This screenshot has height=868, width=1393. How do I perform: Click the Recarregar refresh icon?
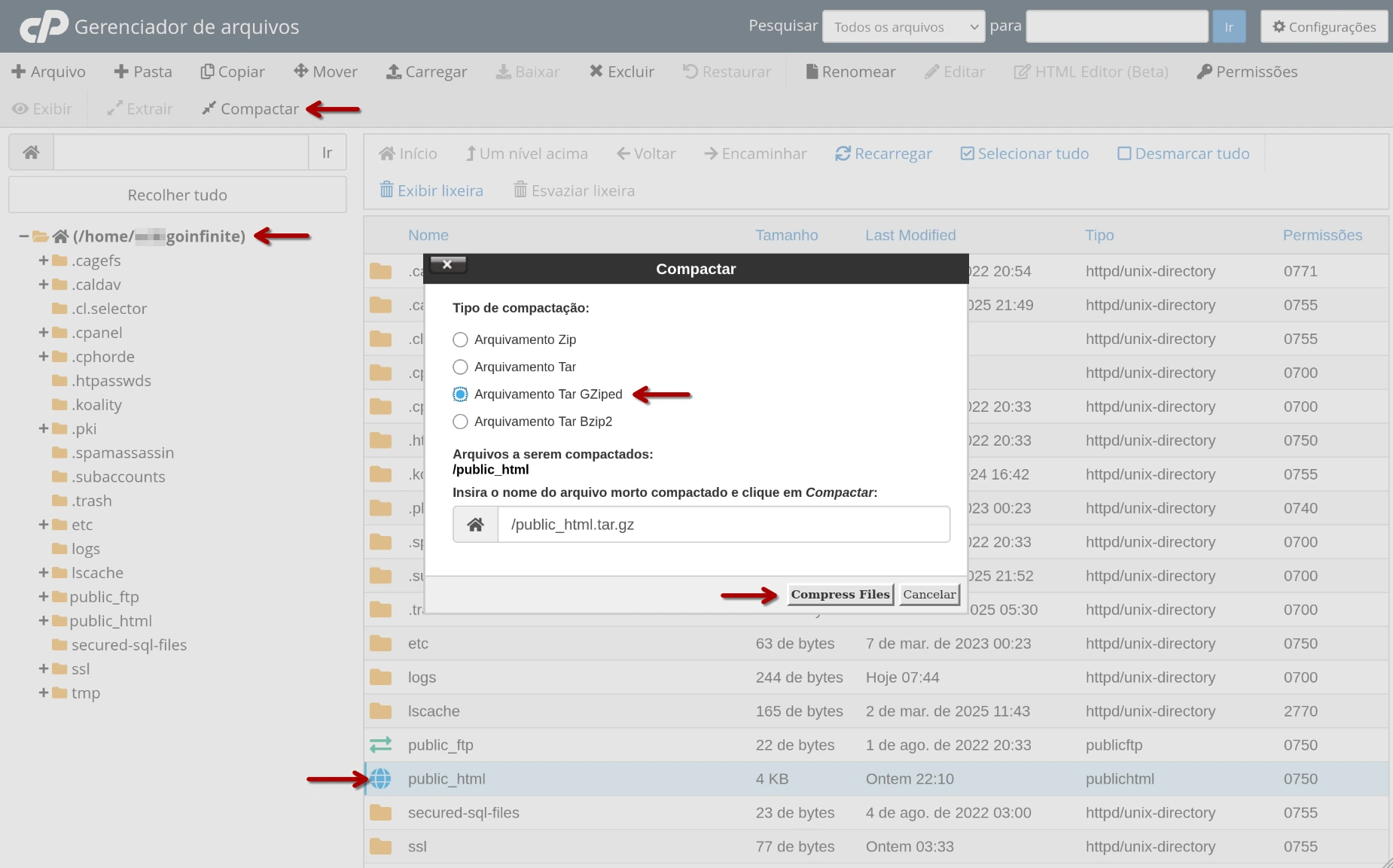(x=843, y=154)
